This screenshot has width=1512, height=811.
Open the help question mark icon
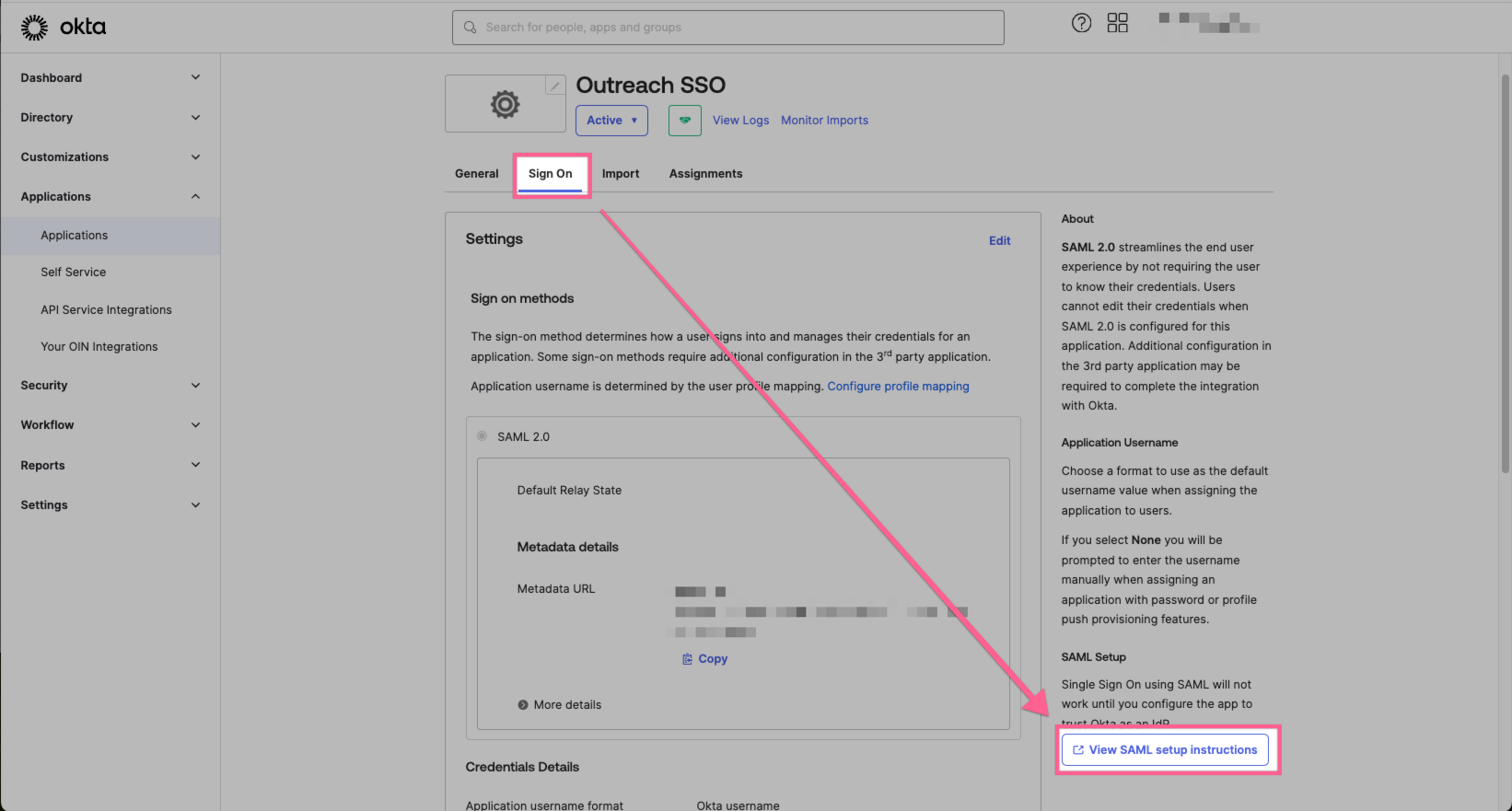(x=1082, y=23)
